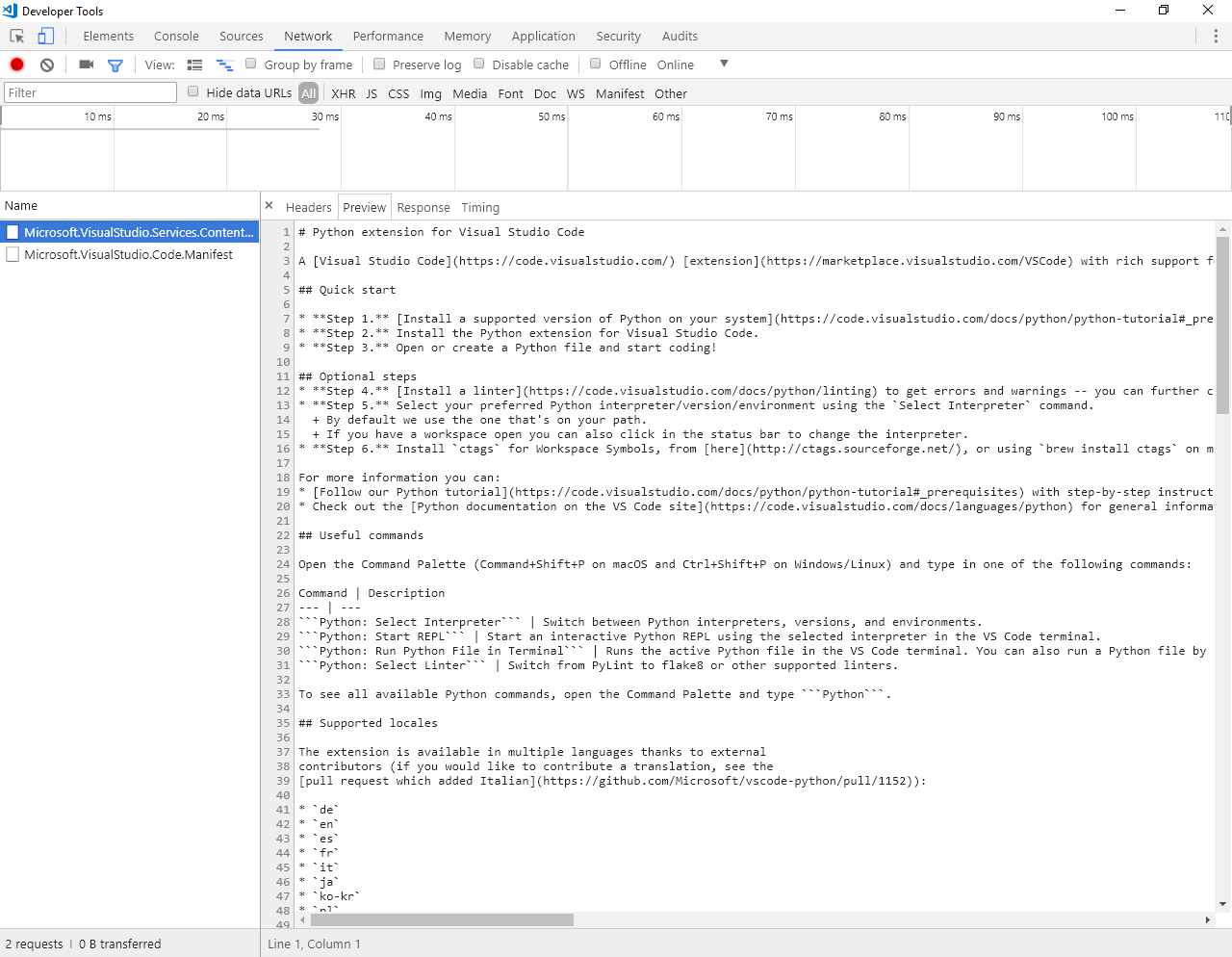The image size is (1232, 957).
Task: Clear the network requests list
Action: click(46, 65)
